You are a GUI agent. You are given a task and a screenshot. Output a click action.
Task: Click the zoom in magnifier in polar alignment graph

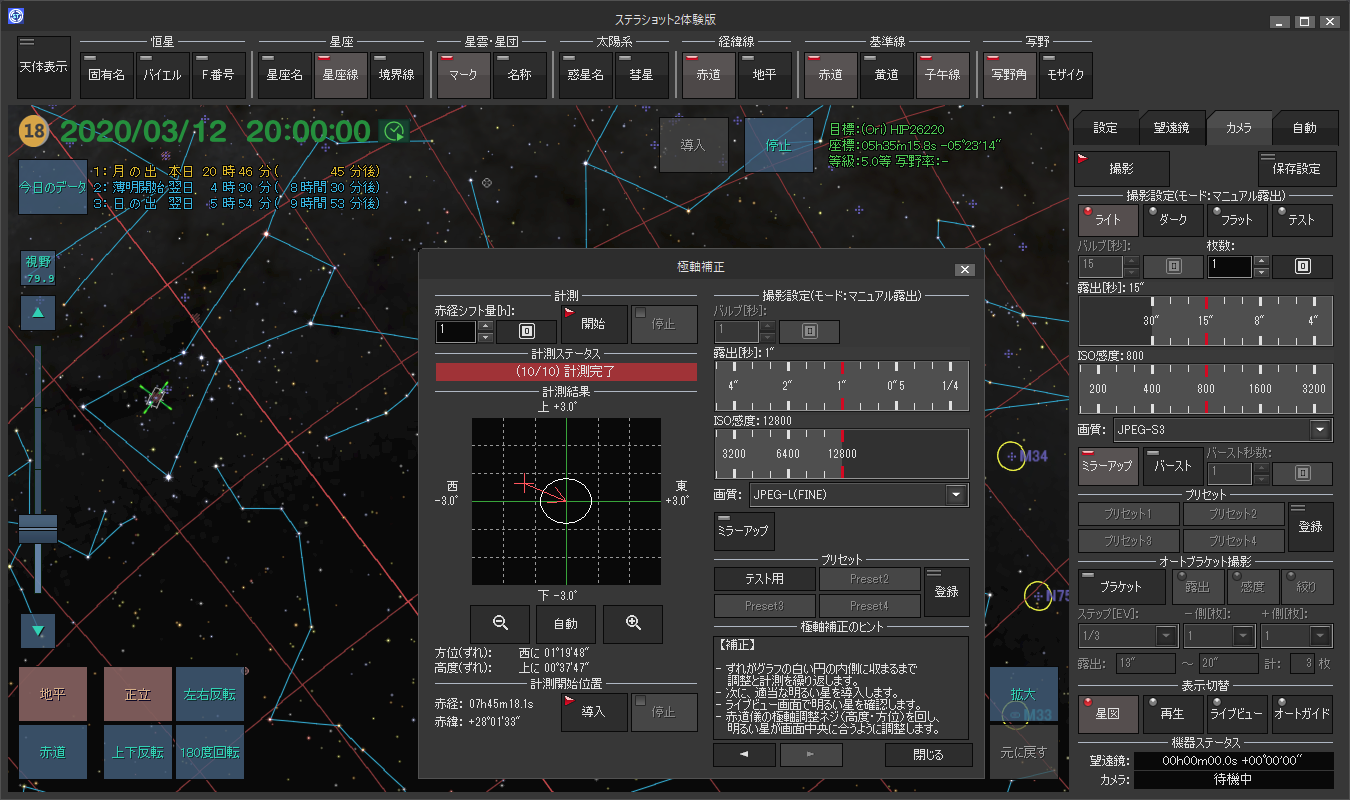tap(632, 624)
